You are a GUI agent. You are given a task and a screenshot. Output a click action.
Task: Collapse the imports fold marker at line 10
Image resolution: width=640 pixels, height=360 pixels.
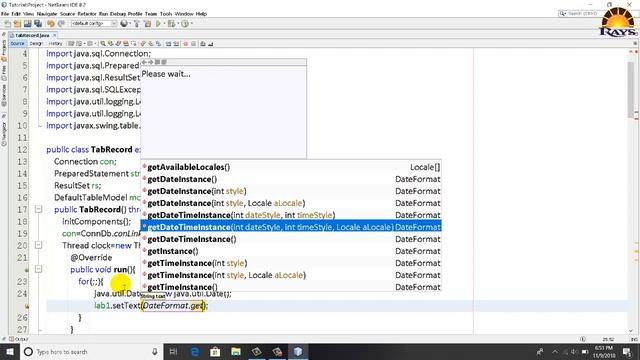[40, 126]
